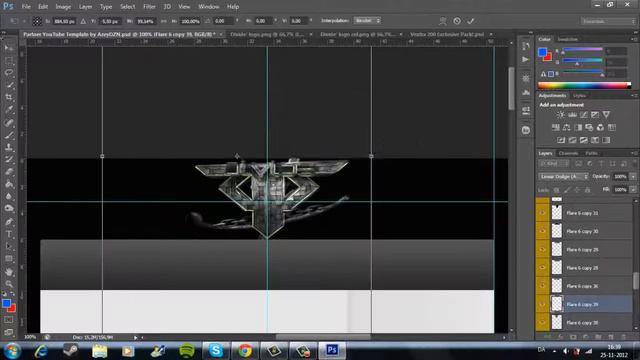Click the top red channel slider
The height and width of the screenshot is (360, 640).
(582, 50)
